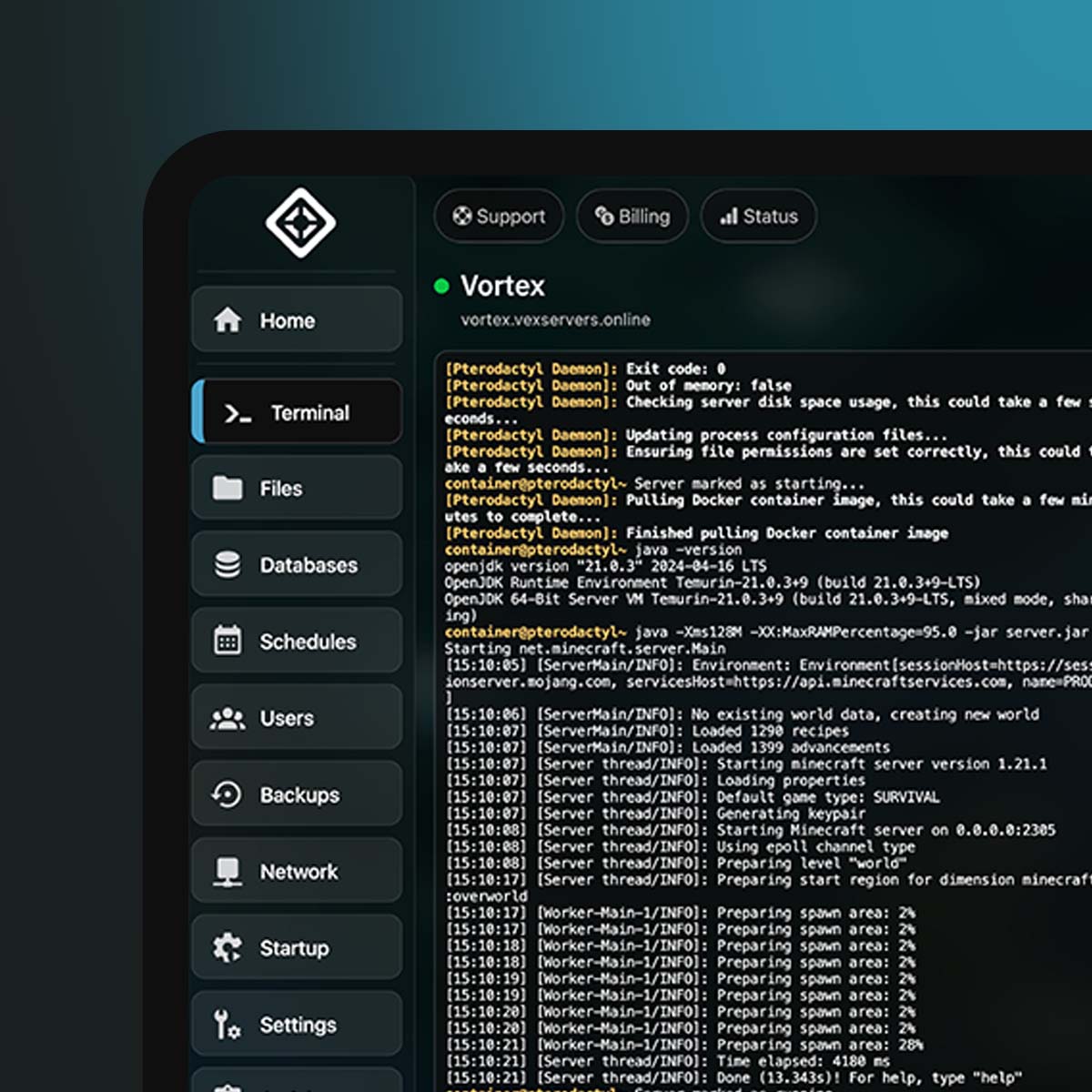
Task: Click the Status bar-chart icon
Action: [x=729, y=217]
